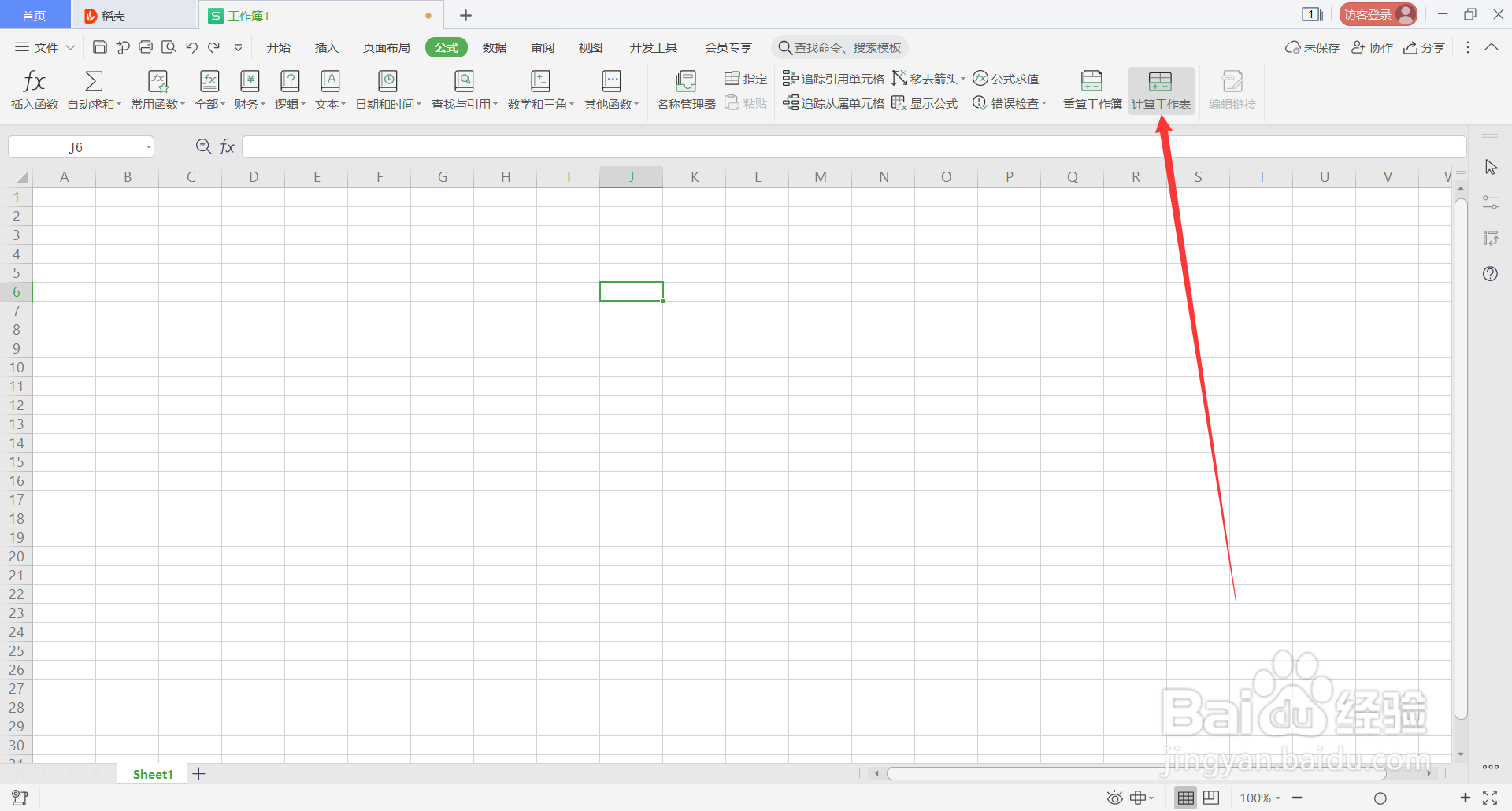Open the Financial (财务) functions icon

tap(250, 81)
